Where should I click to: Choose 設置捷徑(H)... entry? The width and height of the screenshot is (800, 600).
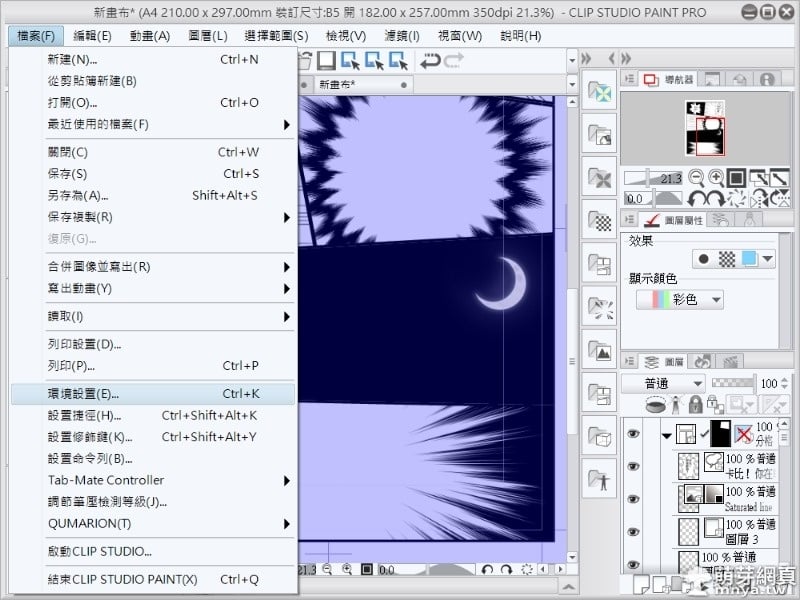coord(153,416)
